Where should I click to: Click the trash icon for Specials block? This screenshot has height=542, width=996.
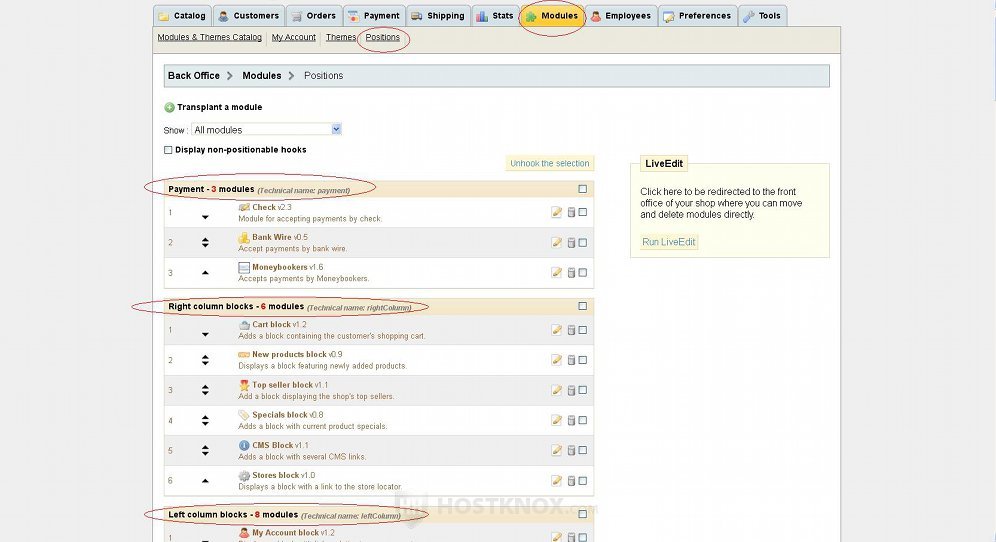(571, 420)
